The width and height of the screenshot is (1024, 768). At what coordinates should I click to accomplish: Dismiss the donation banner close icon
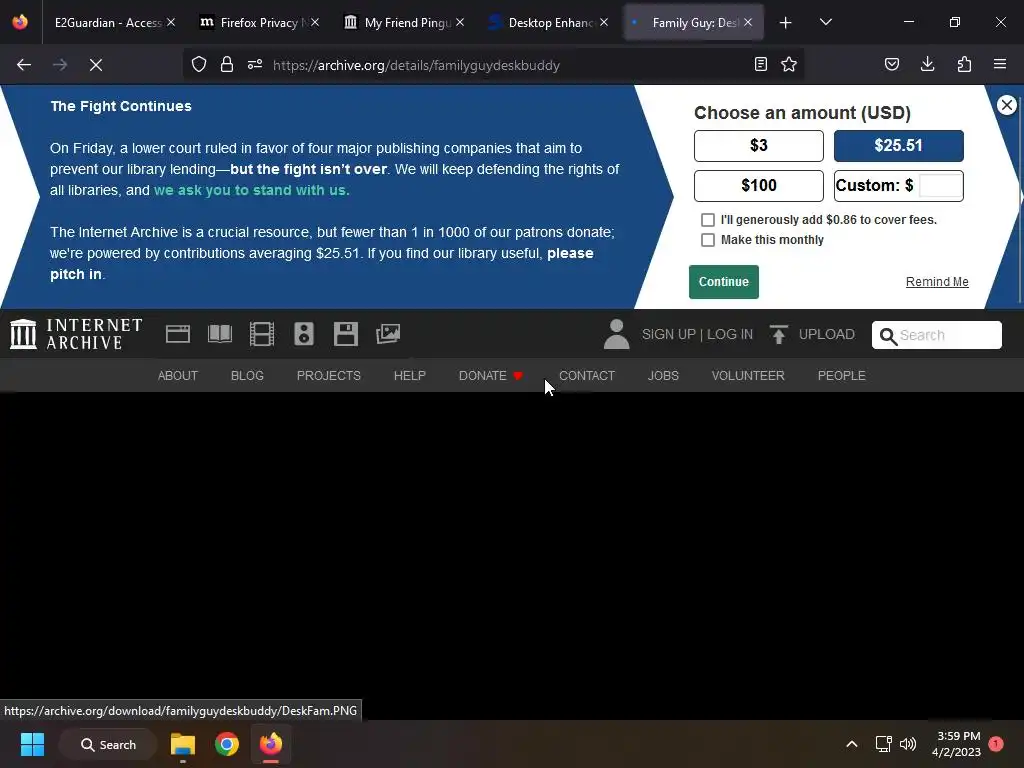(1006, 105)
